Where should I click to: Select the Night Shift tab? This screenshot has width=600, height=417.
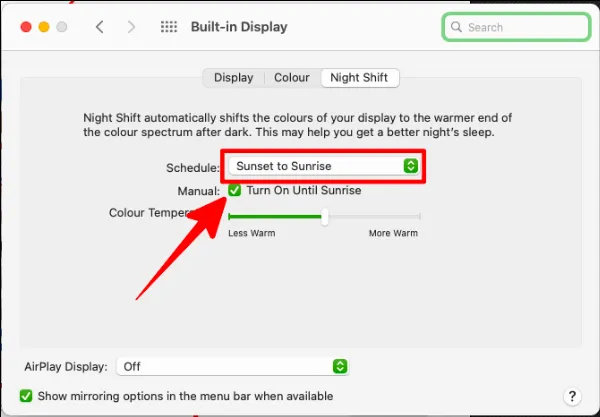point(359,77)
